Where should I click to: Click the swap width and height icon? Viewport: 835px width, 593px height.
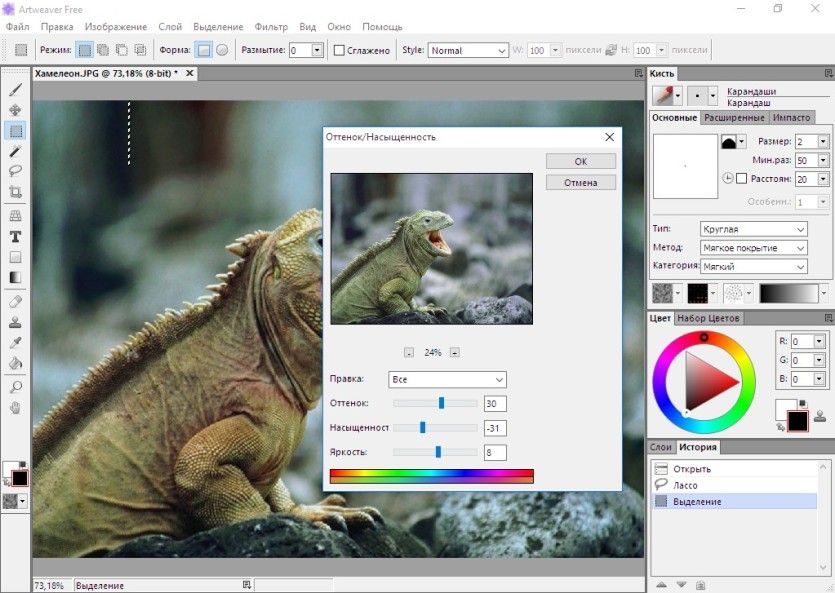click(611, 50)
